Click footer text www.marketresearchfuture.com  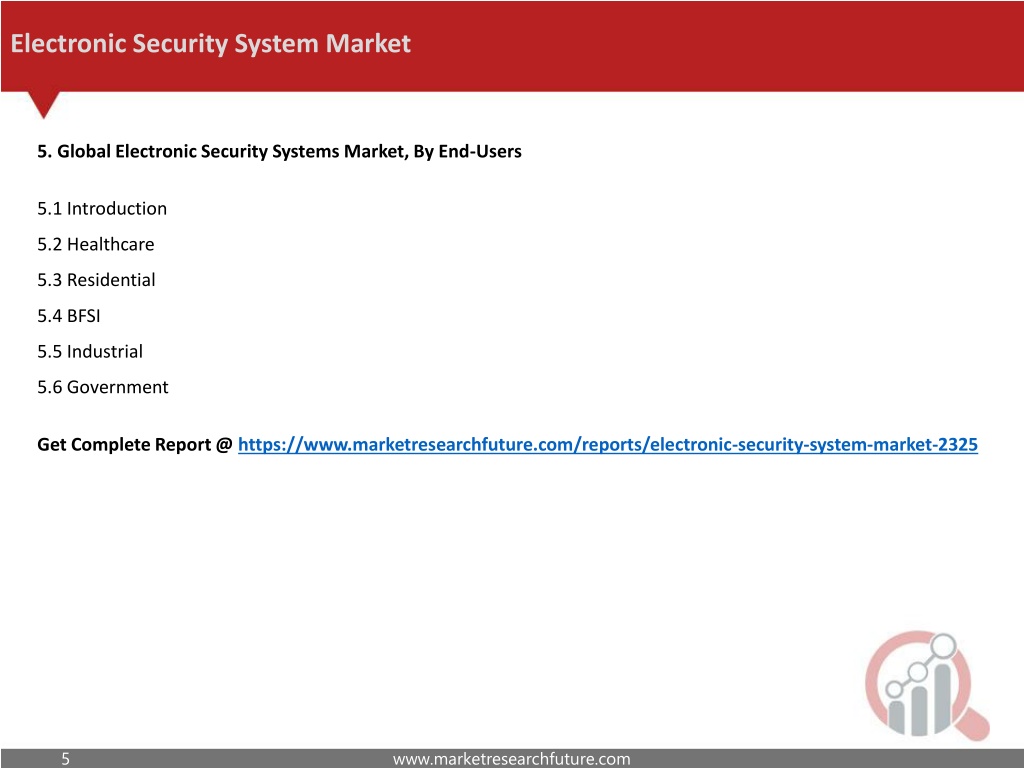(511, 759)
